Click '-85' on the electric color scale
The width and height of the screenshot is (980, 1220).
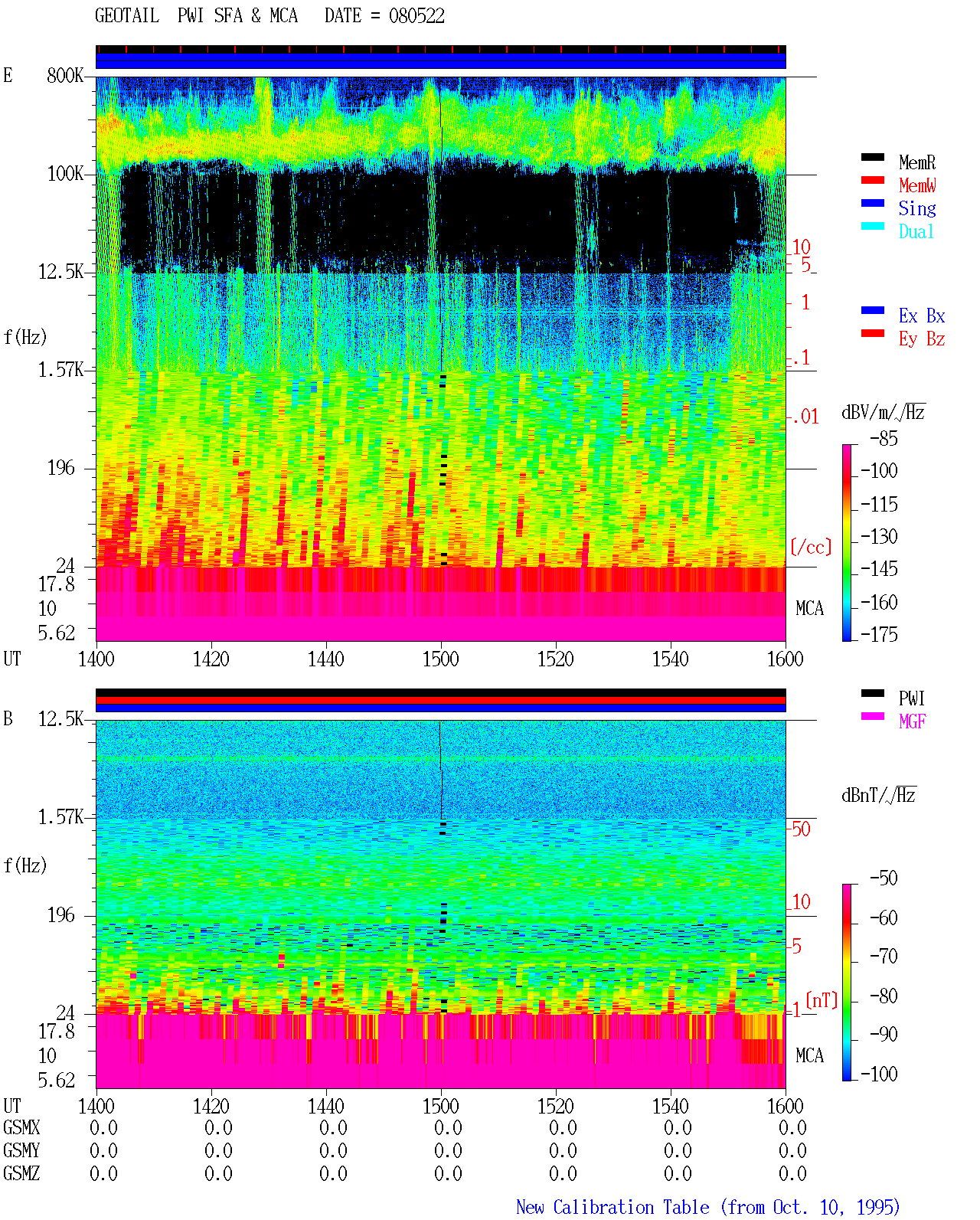884,439
